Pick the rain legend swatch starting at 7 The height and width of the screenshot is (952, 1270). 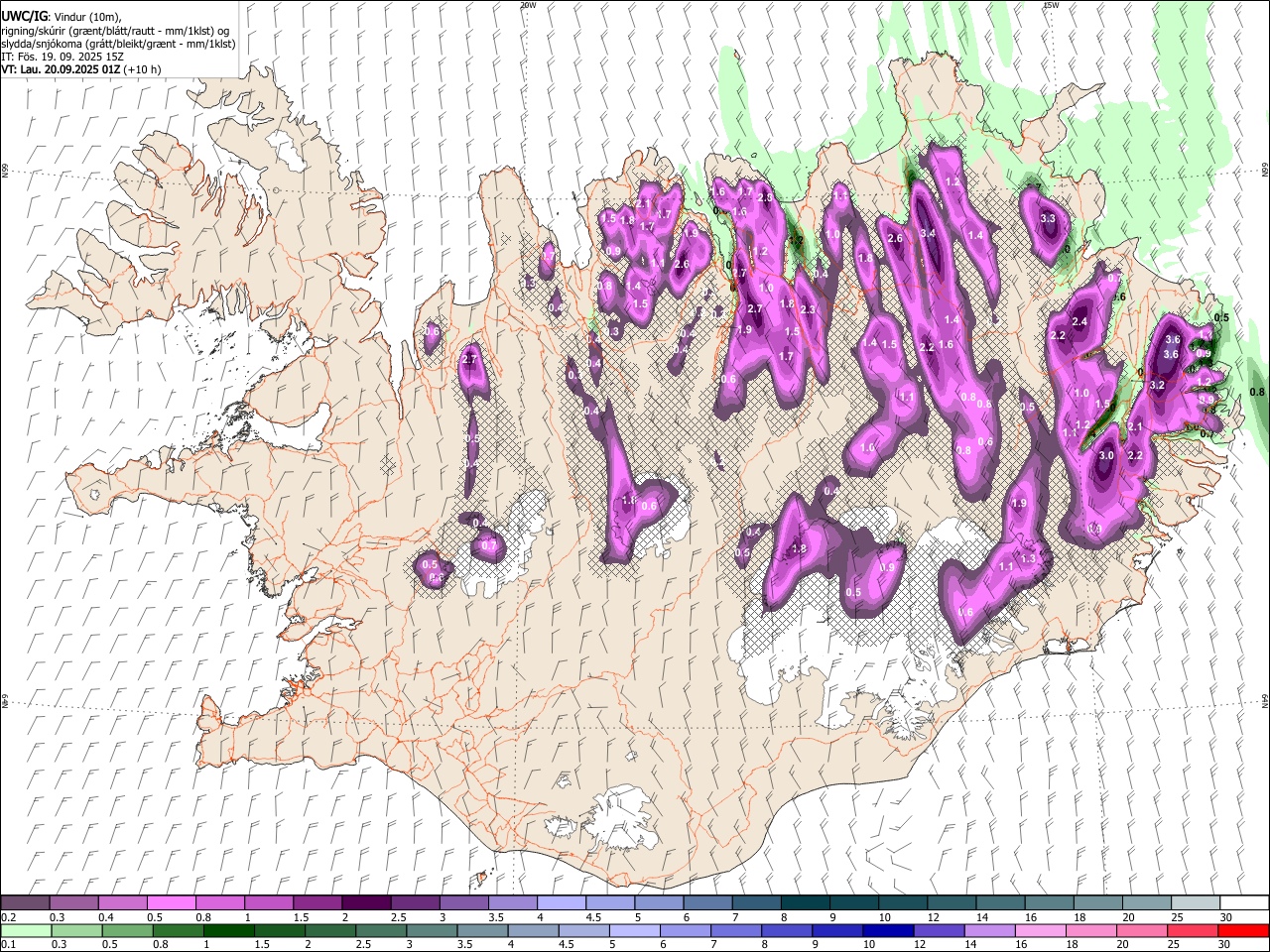(x=736, y=930)
